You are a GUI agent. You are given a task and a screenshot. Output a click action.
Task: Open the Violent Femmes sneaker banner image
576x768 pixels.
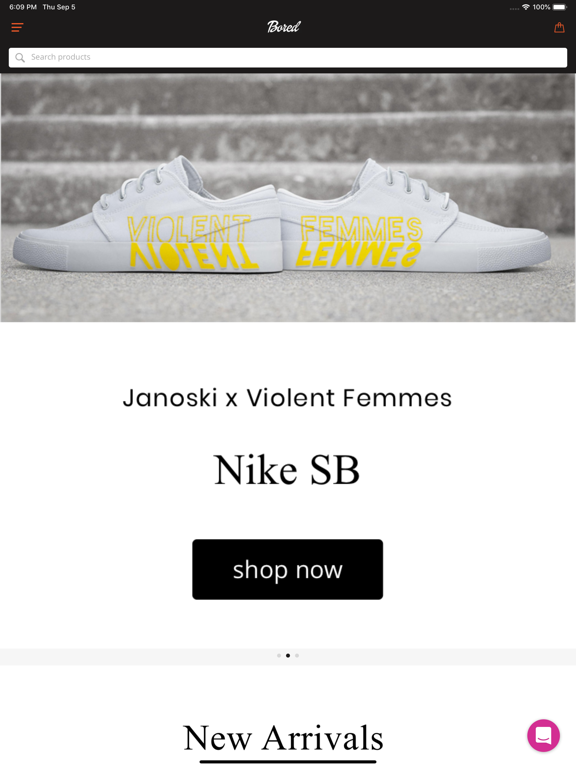[288, 197]
